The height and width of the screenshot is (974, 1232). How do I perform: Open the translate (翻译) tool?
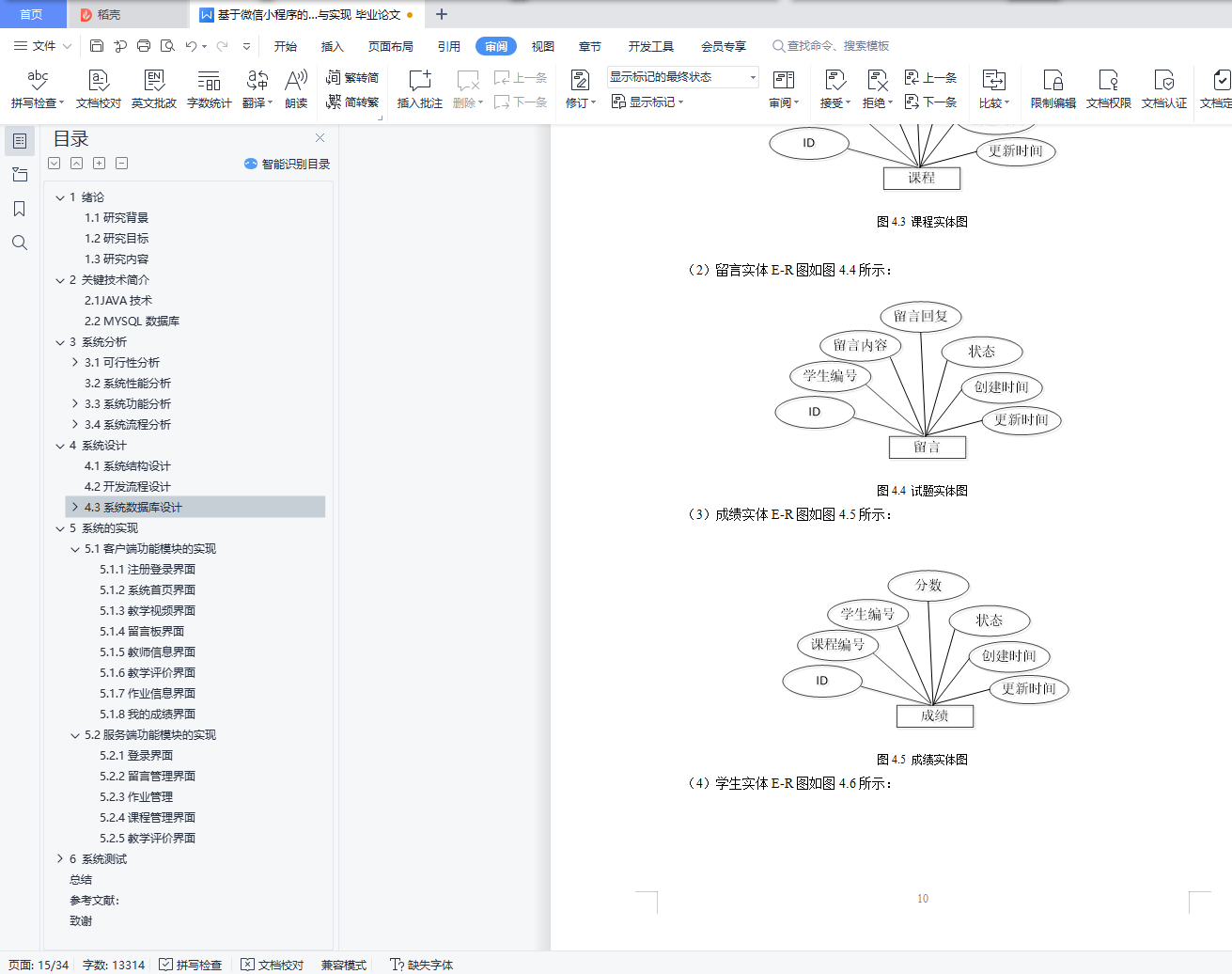tap(257, 89)
